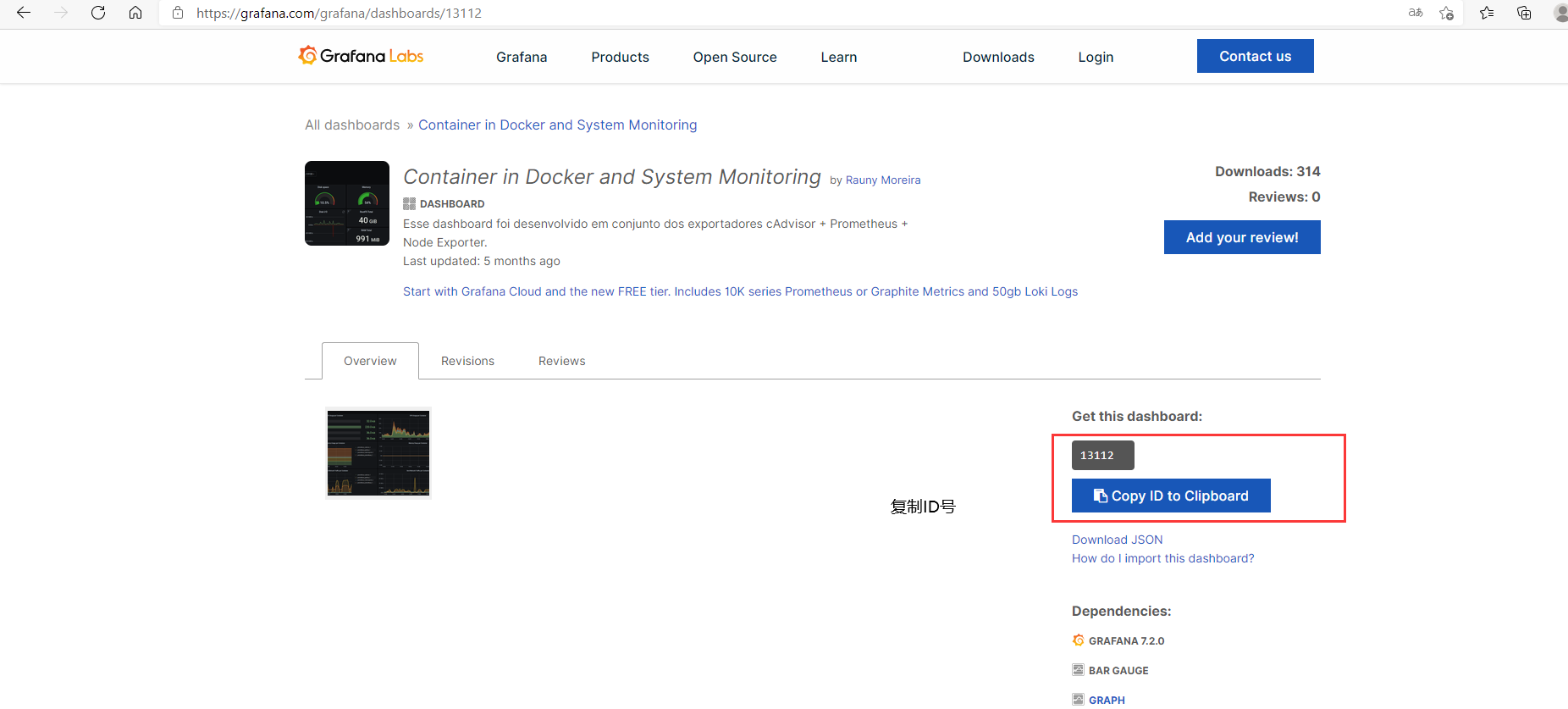Click the Grafana Labs logo
1568x709 pixels.
point(361,56)
